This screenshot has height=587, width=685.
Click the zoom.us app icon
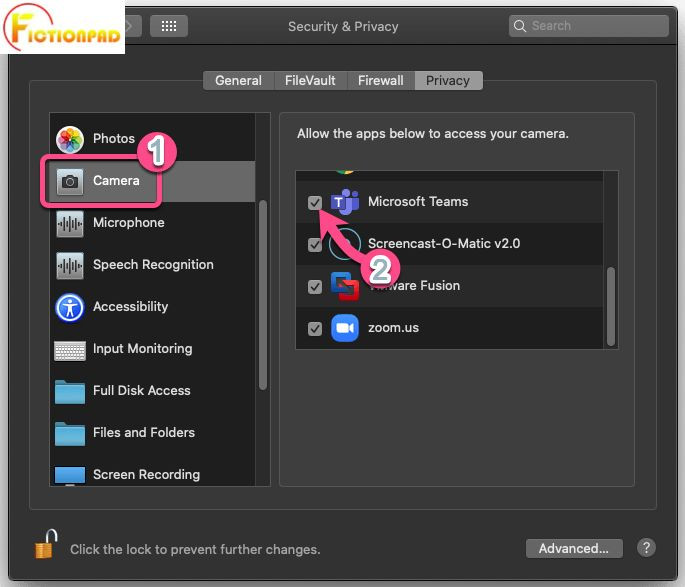(345, 328)
